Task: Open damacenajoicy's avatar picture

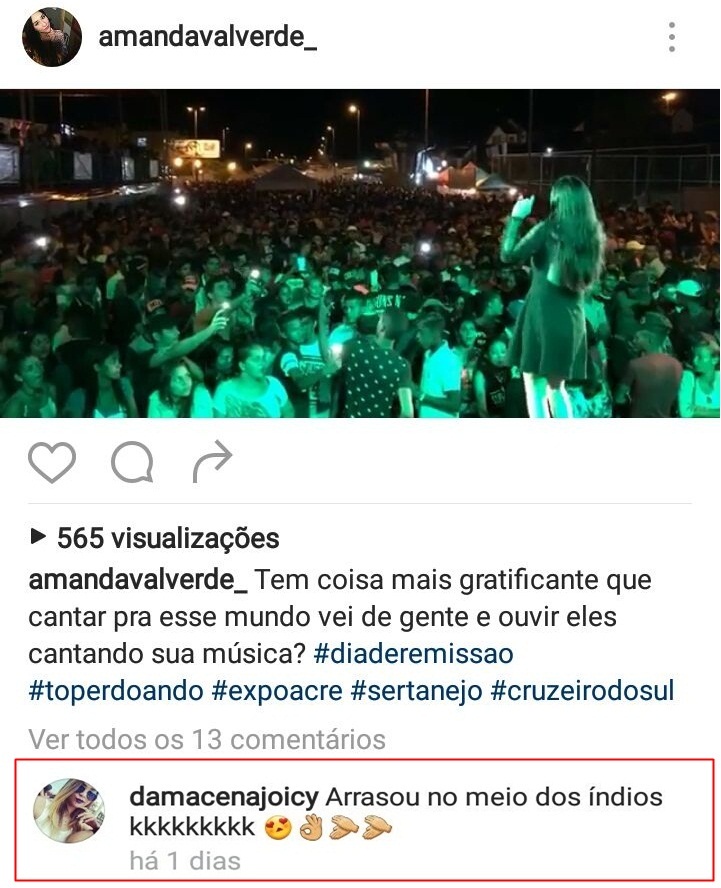Action: (69, 810)
